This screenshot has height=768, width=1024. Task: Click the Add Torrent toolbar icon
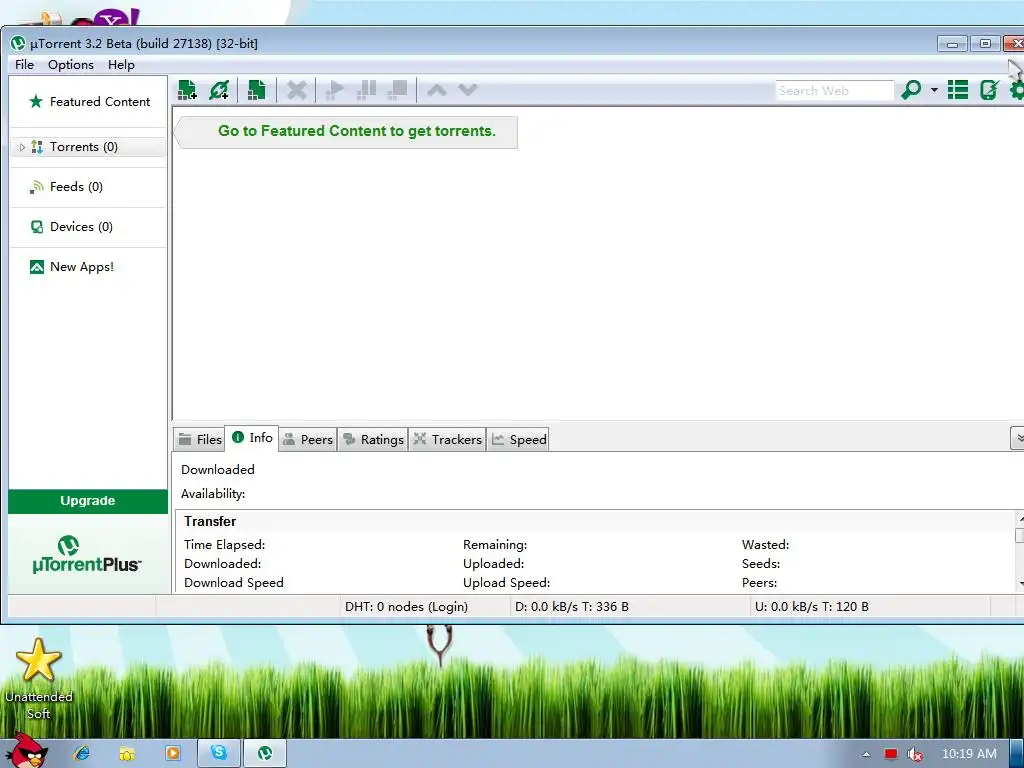point(187,90)
